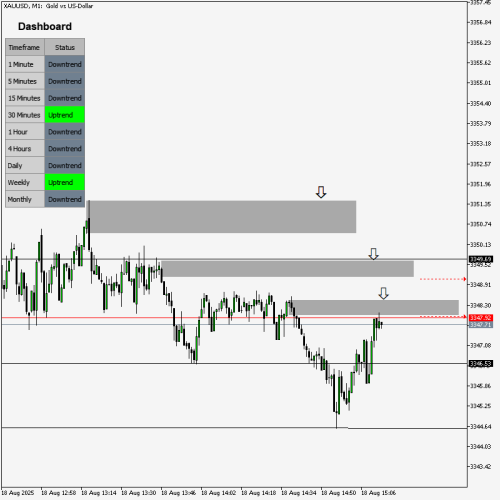Click the 18 Aug 14:02 time label
Screen dimensions: 500x500
tap(218, 493)
